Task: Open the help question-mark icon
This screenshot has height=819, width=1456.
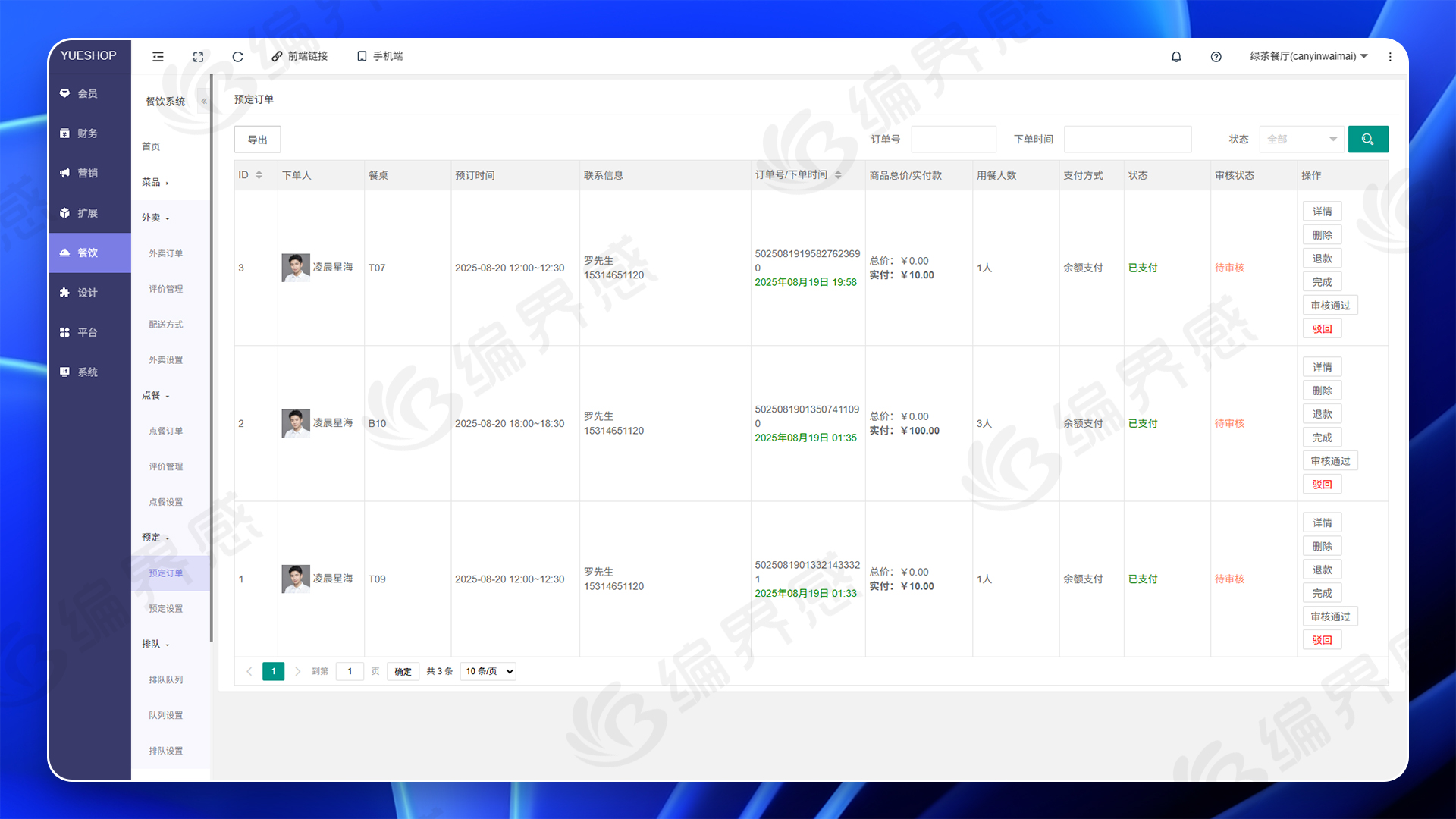Action: tap(1216, 57)
